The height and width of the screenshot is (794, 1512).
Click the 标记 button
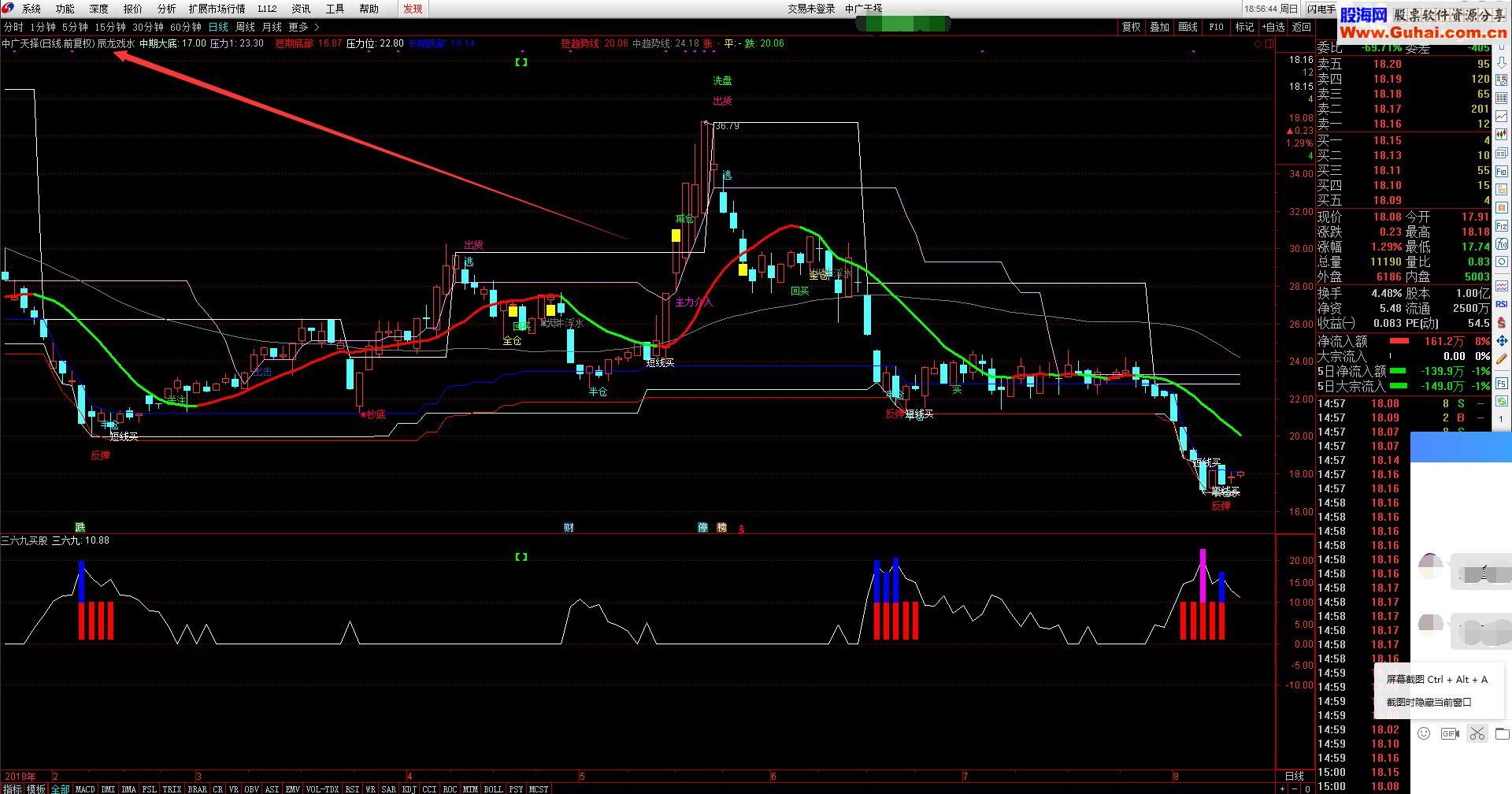click(x=1244, y=27)
